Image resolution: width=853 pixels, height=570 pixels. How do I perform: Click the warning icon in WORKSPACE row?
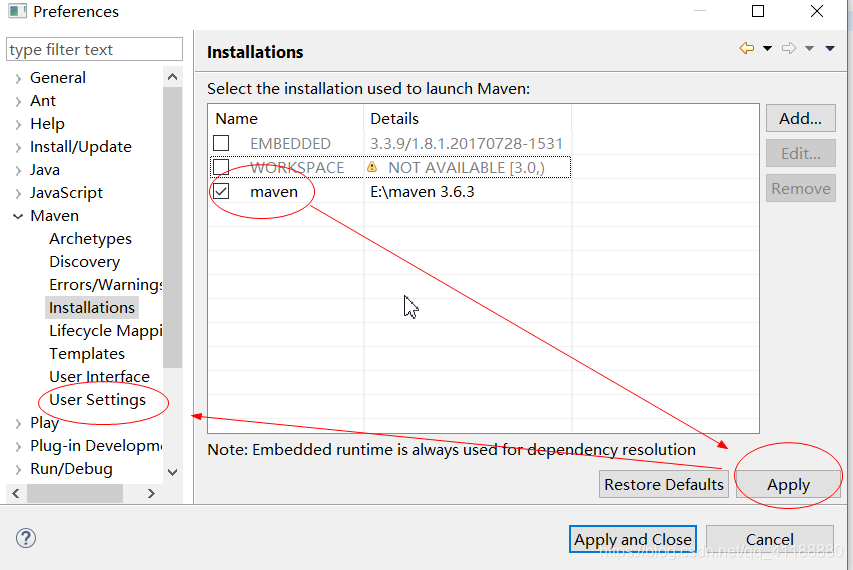click(372, 167)
